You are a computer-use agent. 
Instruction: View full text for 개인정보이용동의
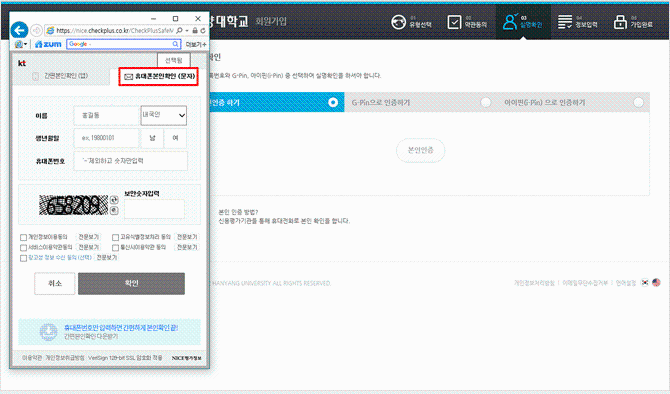(89, 237)
